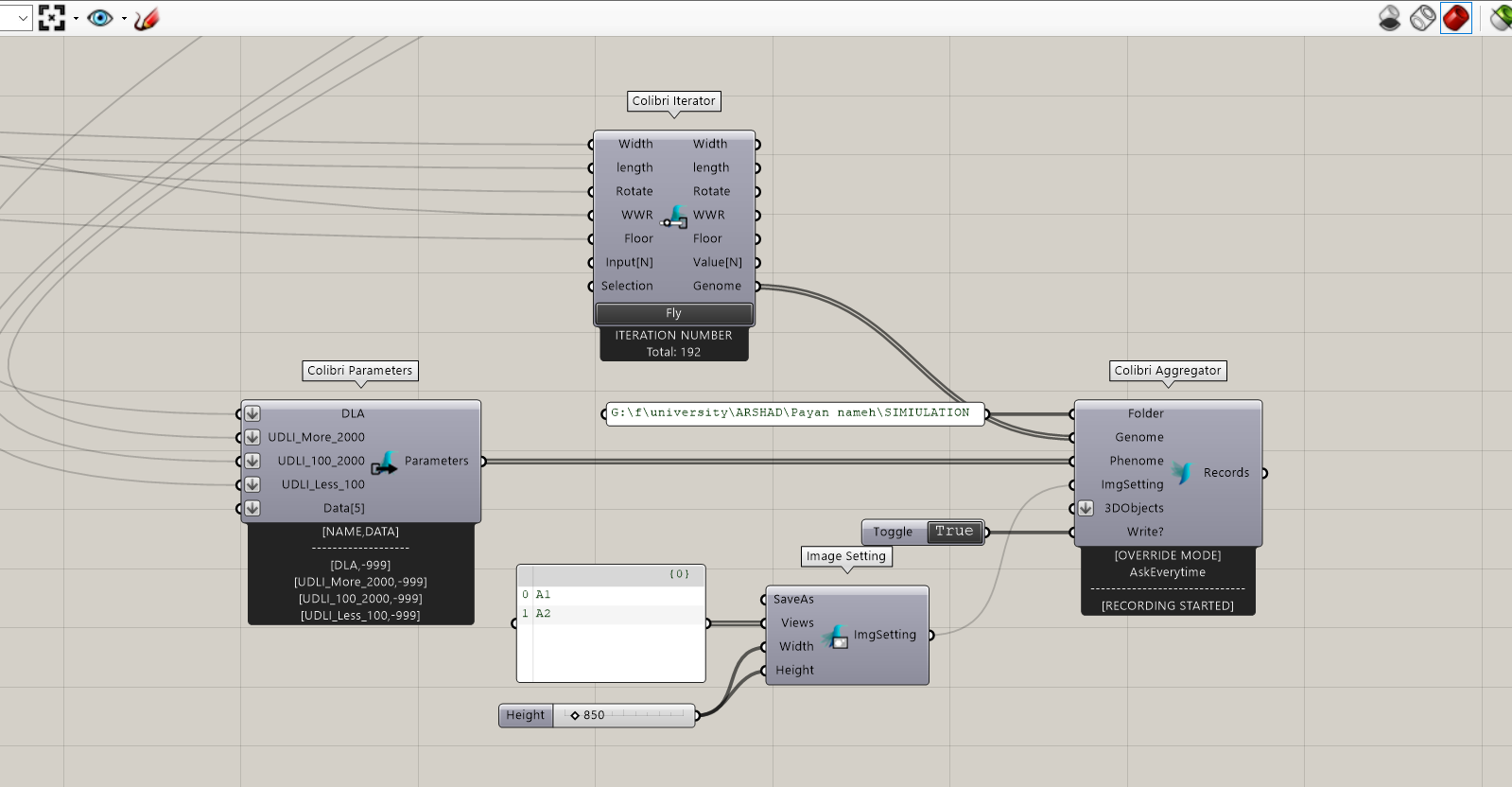Turn off preview with the grey cylinder-and-eye icon
This screenshot has height=787, width=1512.
[x=1389, y=18]
